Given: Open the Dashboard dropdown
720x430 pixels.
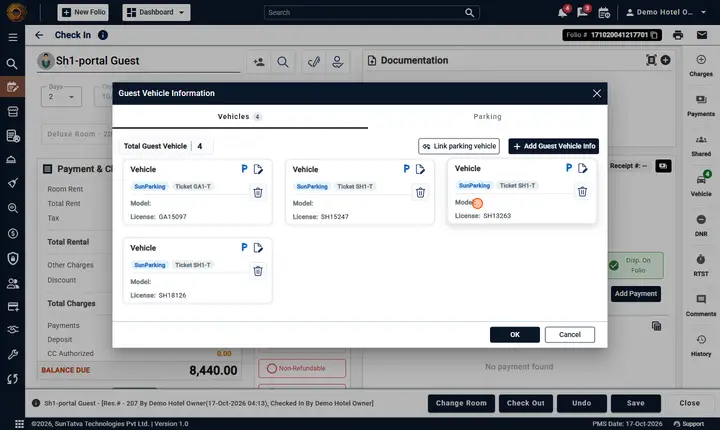Looking at the screenshot, I should pyautogui.click(x=156, y=12).
